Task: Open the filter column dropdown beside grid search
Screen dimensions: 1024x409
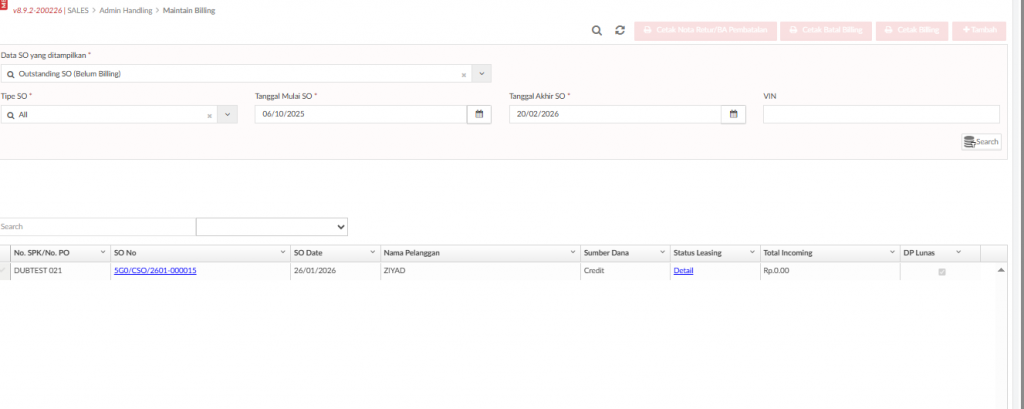Action: (271, 227)
